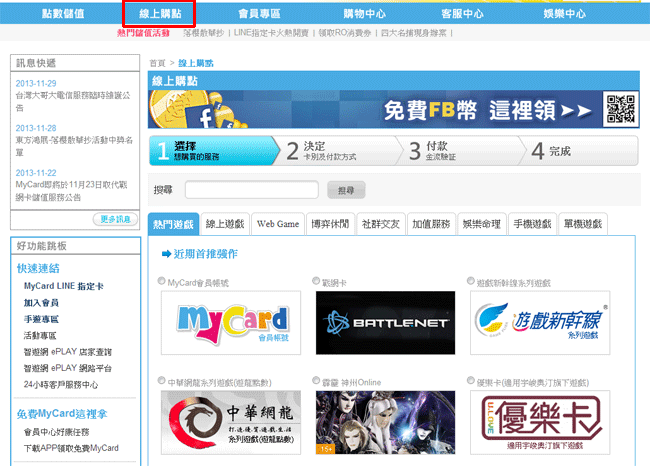The image size is (650, 466).
Task: Open 下載APP領取免費MyCard link
Action: coord(71,448)
